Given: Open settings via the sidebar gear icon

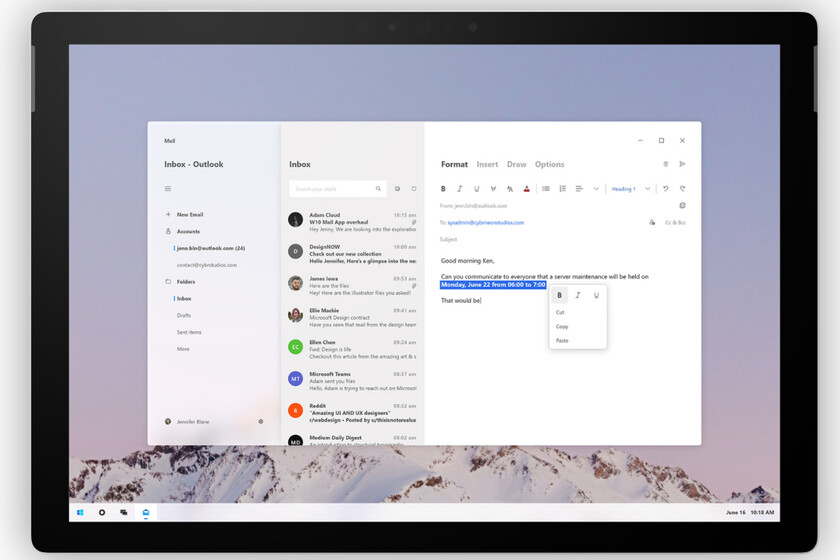Looking at the screenshot, I should click(261, 422).
